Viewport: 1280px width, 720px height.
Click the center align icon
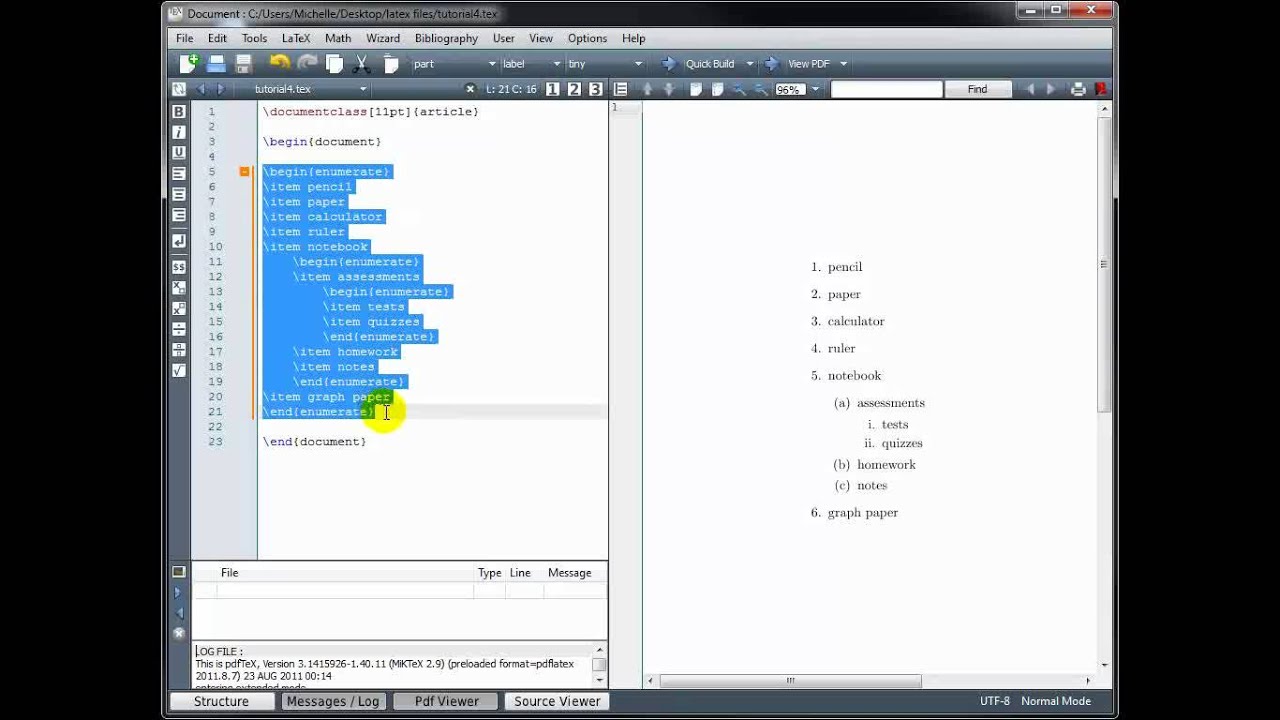click(179, 195)
